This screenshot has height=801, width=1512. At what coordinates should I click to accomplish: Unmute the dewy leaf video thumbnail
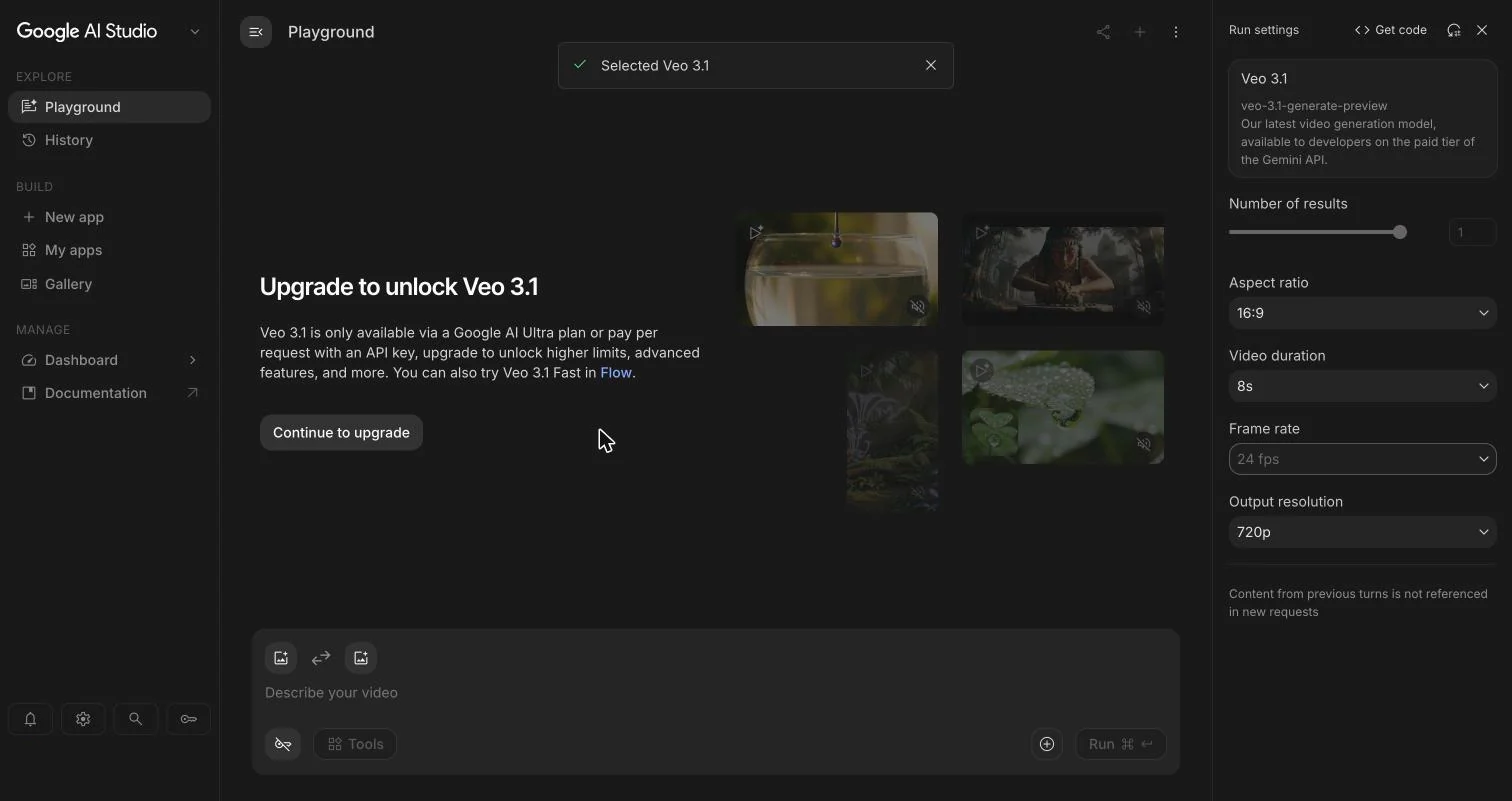tap(1143, 444)
